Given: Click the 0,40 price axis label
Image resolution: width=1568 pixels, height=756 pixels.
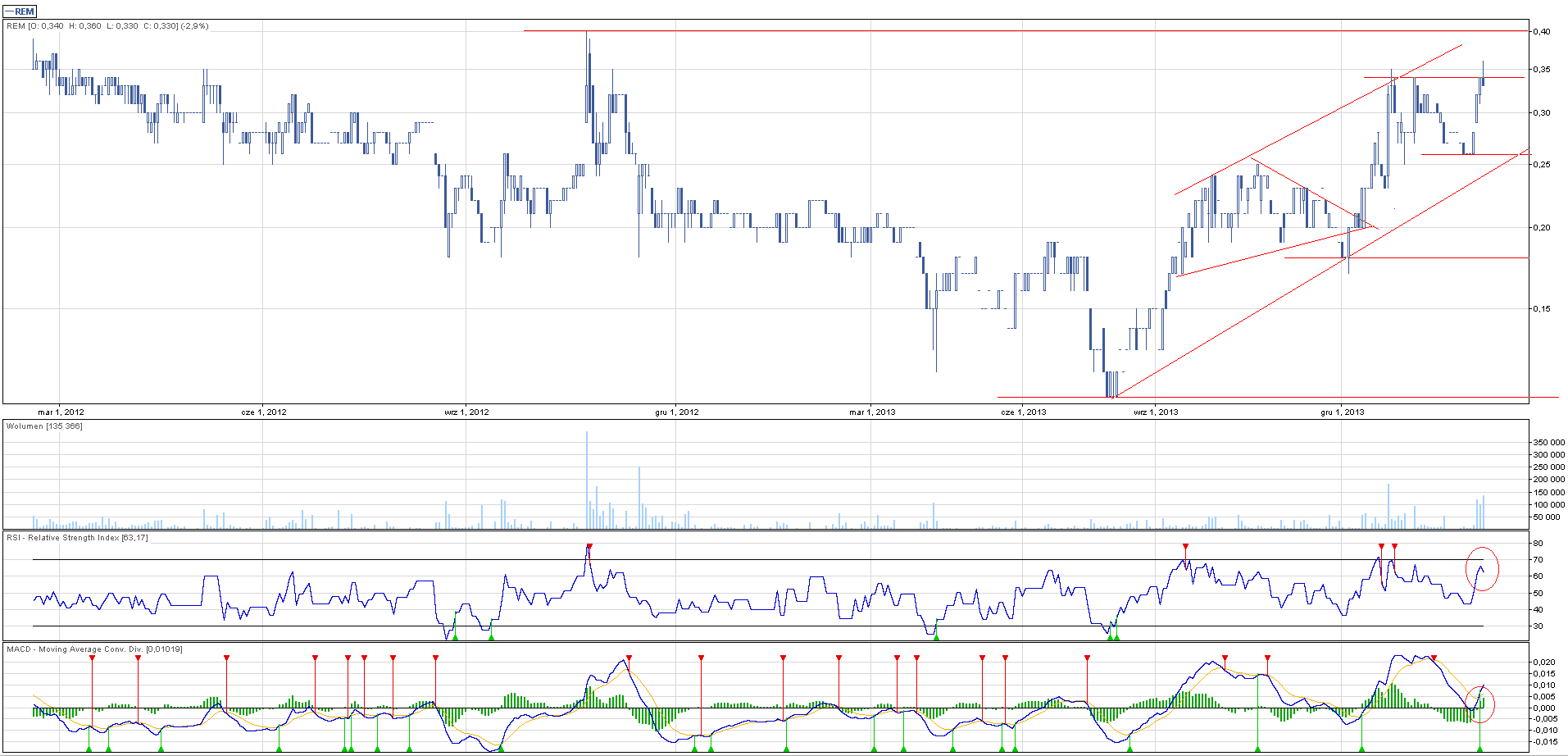Looking at the screenshot, I should pos(1541,32).
